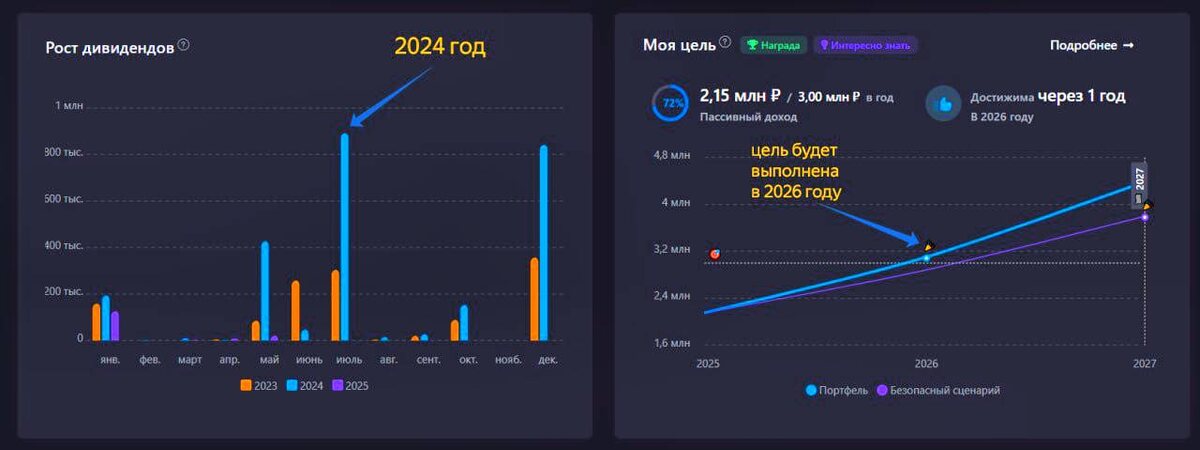The height and width of the screenshot is (450, 1200).
Task: Click the 4,8 млн axis label
Action: (673, 156)
